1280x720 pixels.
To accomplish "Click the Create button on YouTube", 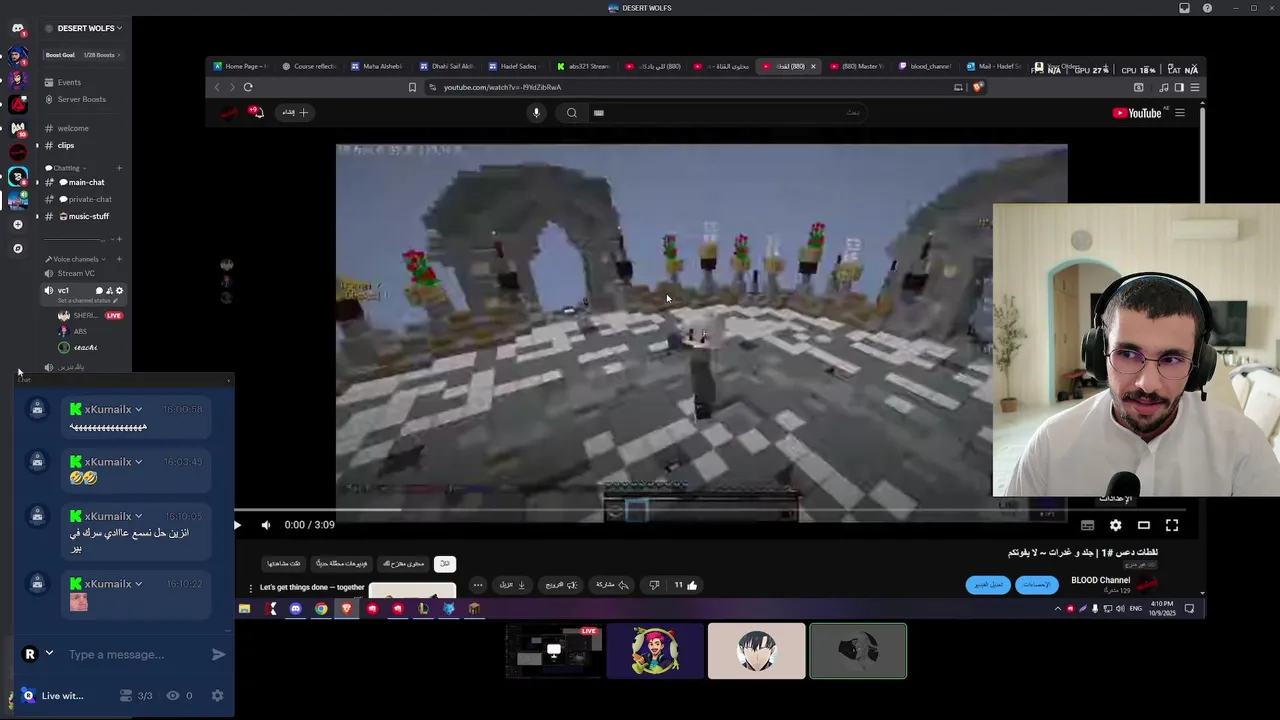I will point(295,112).
